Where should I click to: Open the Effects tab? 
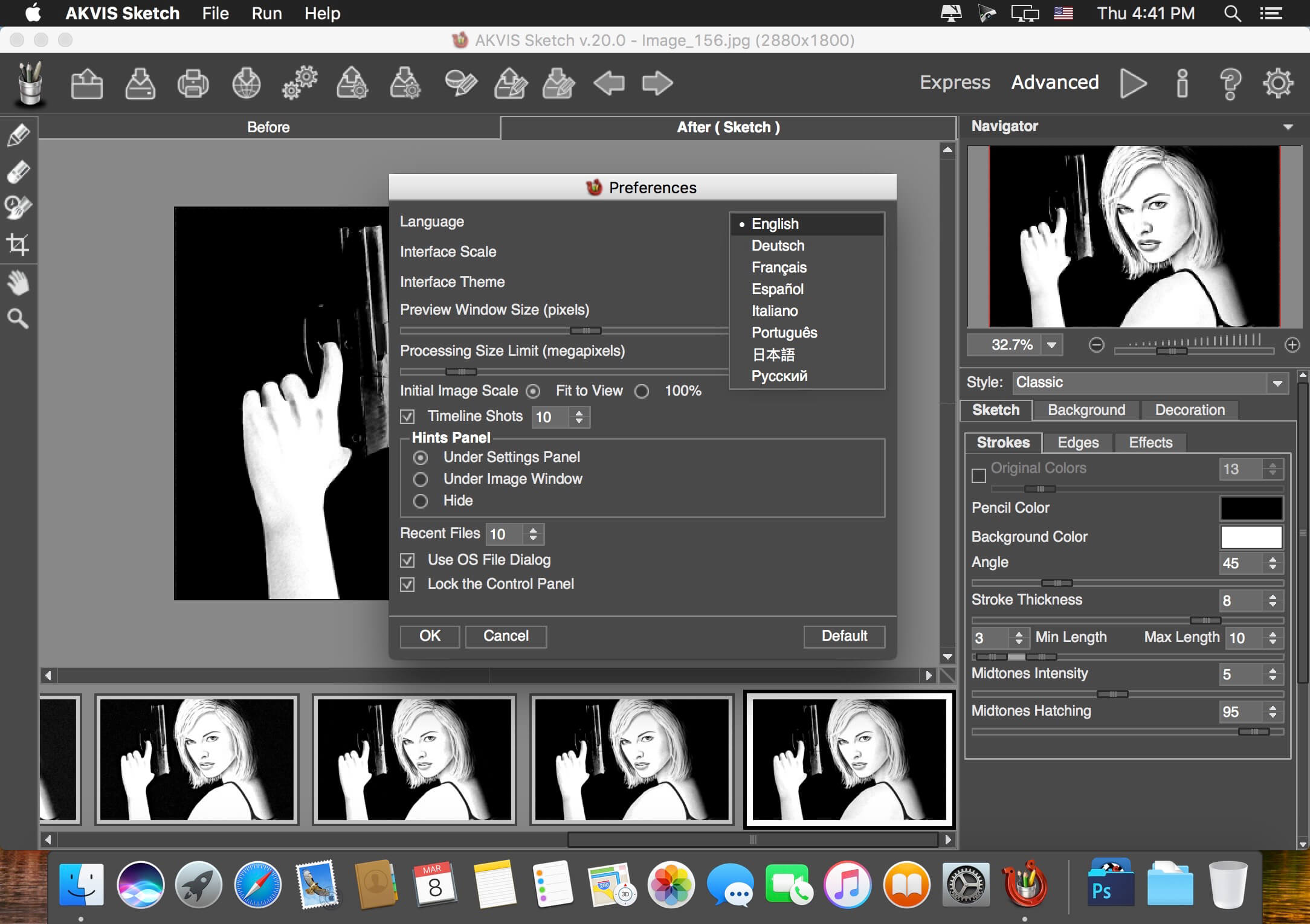coord(1150,443)
